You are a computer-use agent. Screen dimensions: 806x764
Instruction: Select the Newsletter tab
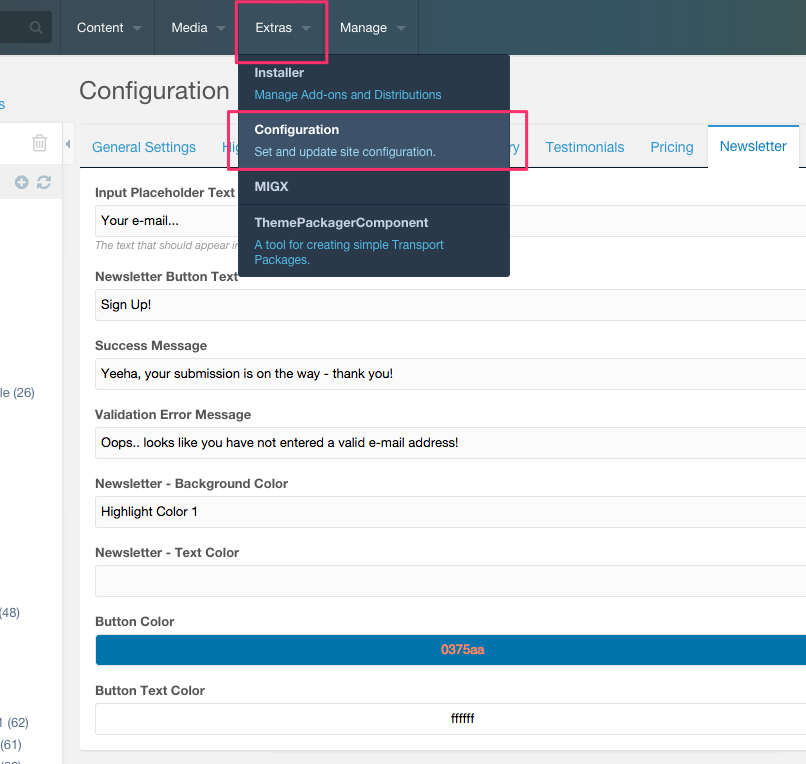[x=753, y=146]
